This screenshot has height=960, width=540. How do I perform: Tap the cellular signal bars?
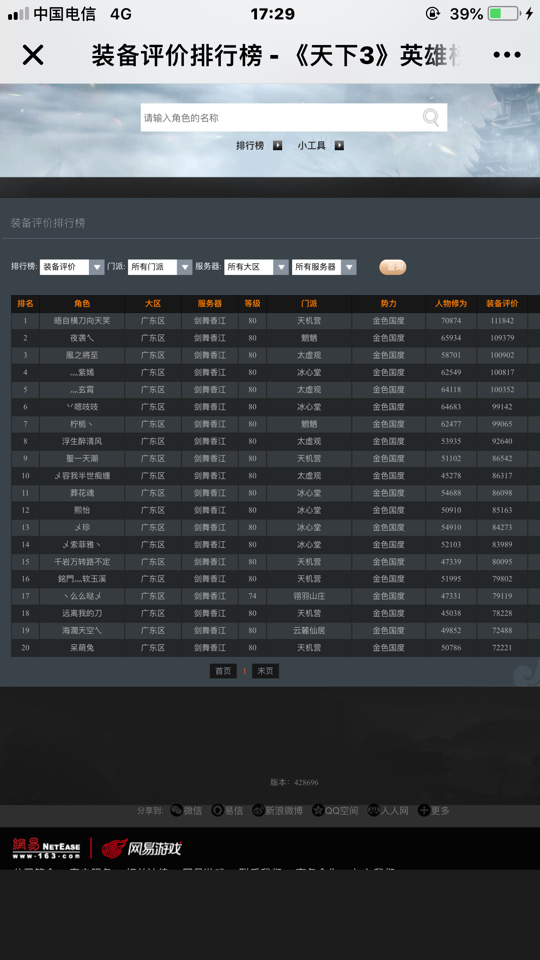[x=18, y=13]
